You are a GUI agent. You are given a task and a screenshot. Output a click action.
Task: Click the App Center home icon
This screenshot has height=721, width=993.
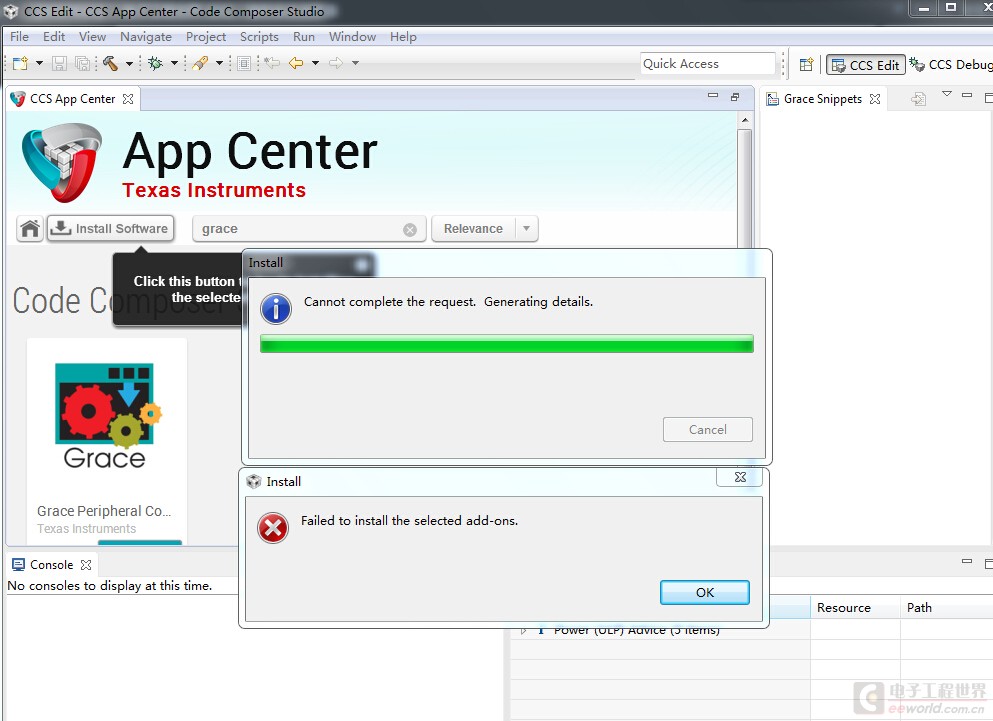(30, 229)
